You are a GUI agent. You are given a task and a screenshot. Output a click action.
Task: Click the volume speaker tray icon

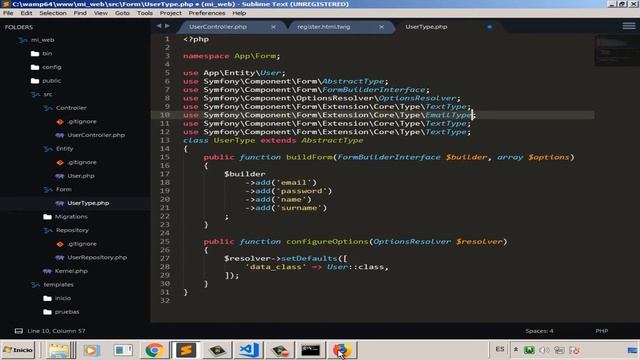click(544, 350)
